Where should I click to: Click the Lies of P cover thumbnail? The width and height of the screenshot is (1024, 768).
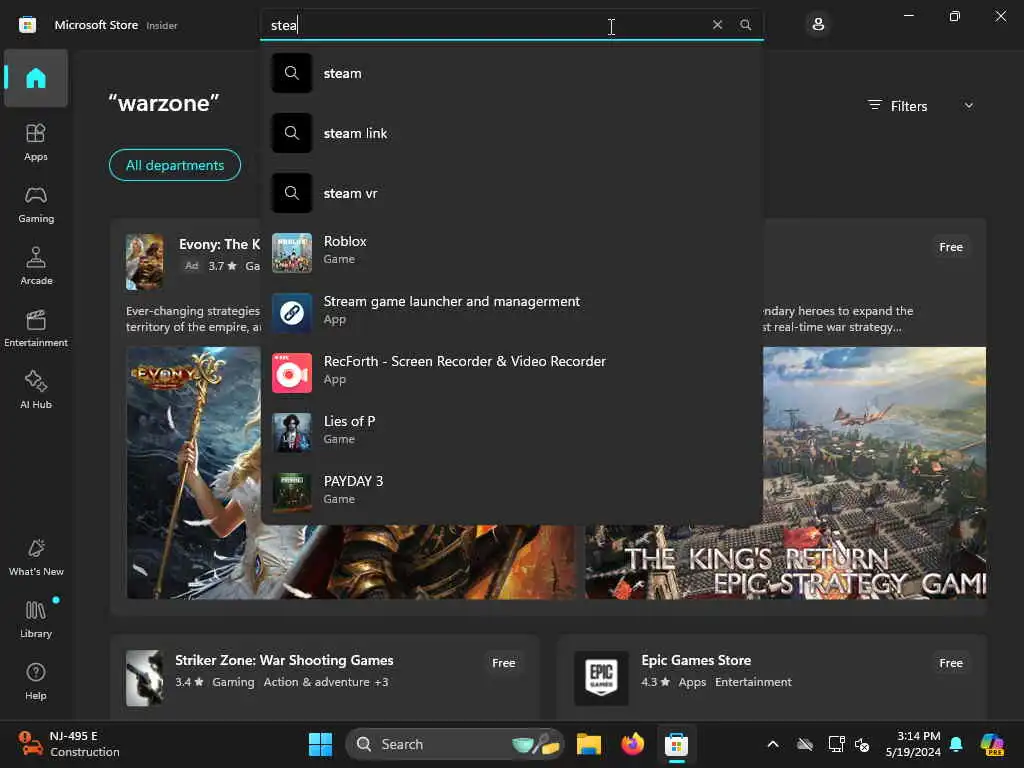292,432
